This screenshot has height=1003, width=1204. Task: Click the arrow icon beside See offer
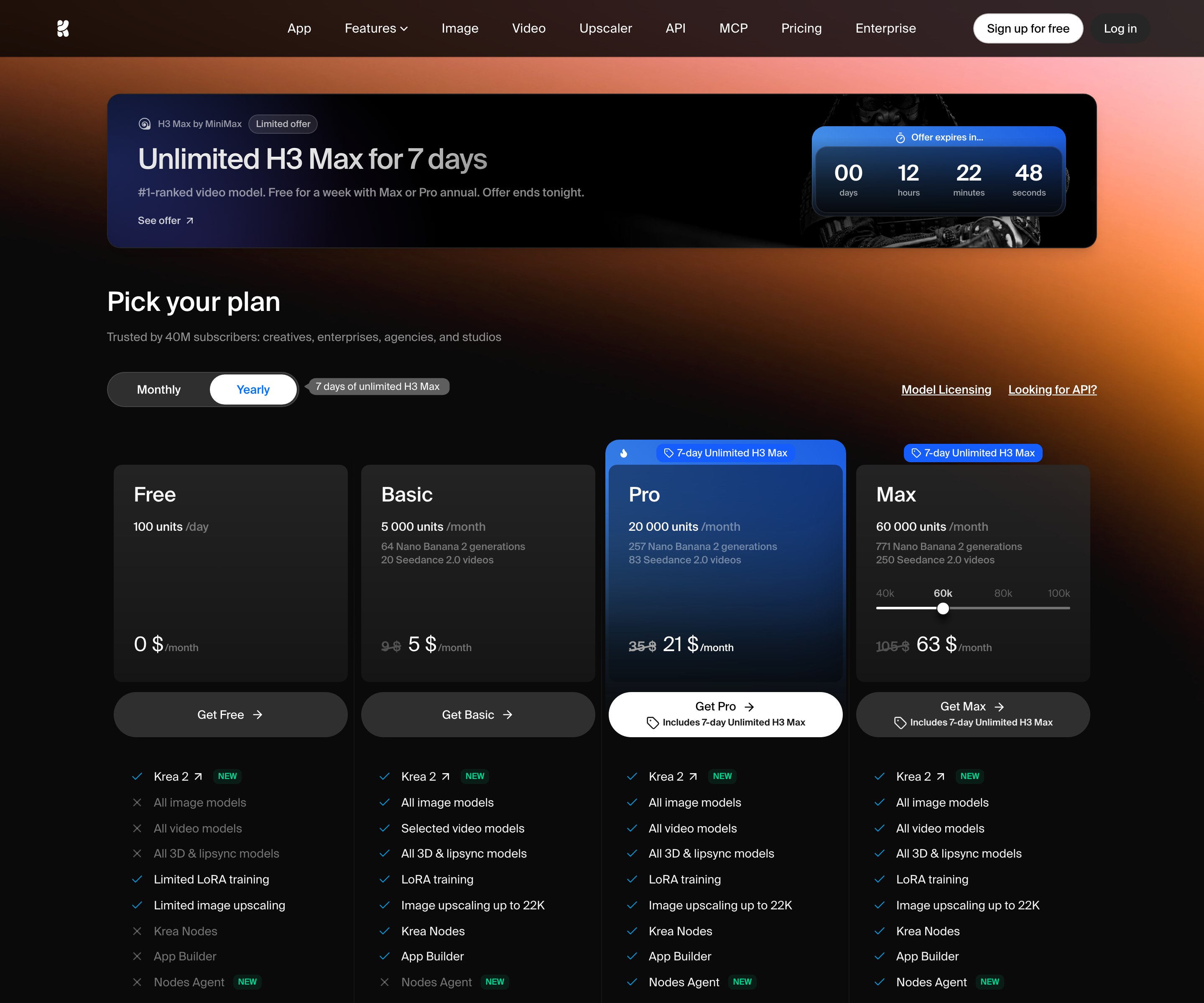(x=190, y=221)
